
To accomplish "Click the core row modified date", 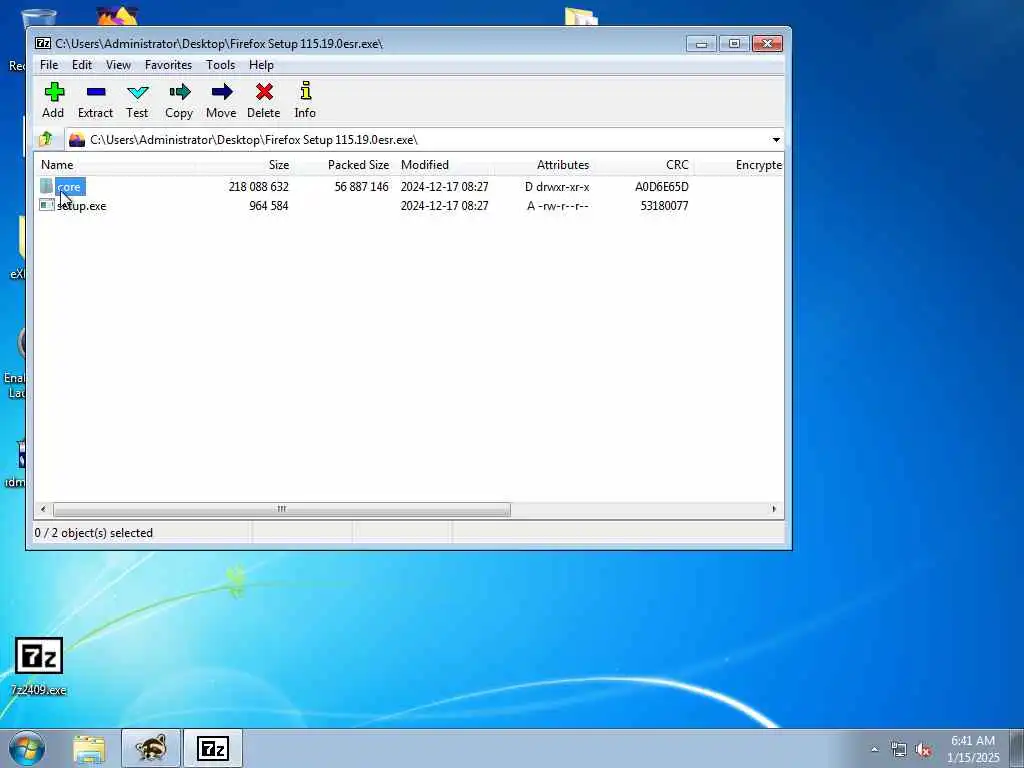I will point(445,187).
